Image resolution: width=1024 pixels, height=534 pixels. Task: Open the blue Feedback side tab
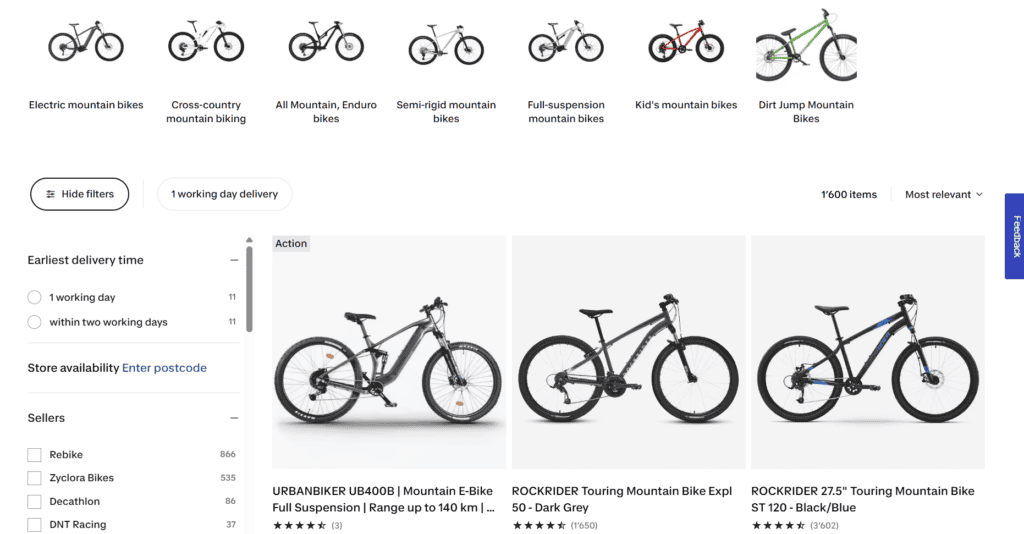pyautogui.click(x=1014, y=236)
